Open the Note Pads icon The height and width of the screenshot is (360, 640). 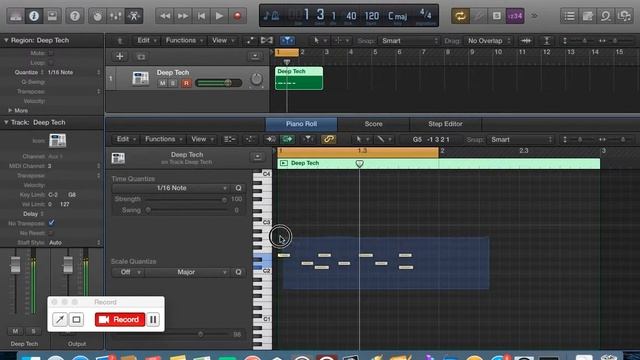click(x=587, y=16)
